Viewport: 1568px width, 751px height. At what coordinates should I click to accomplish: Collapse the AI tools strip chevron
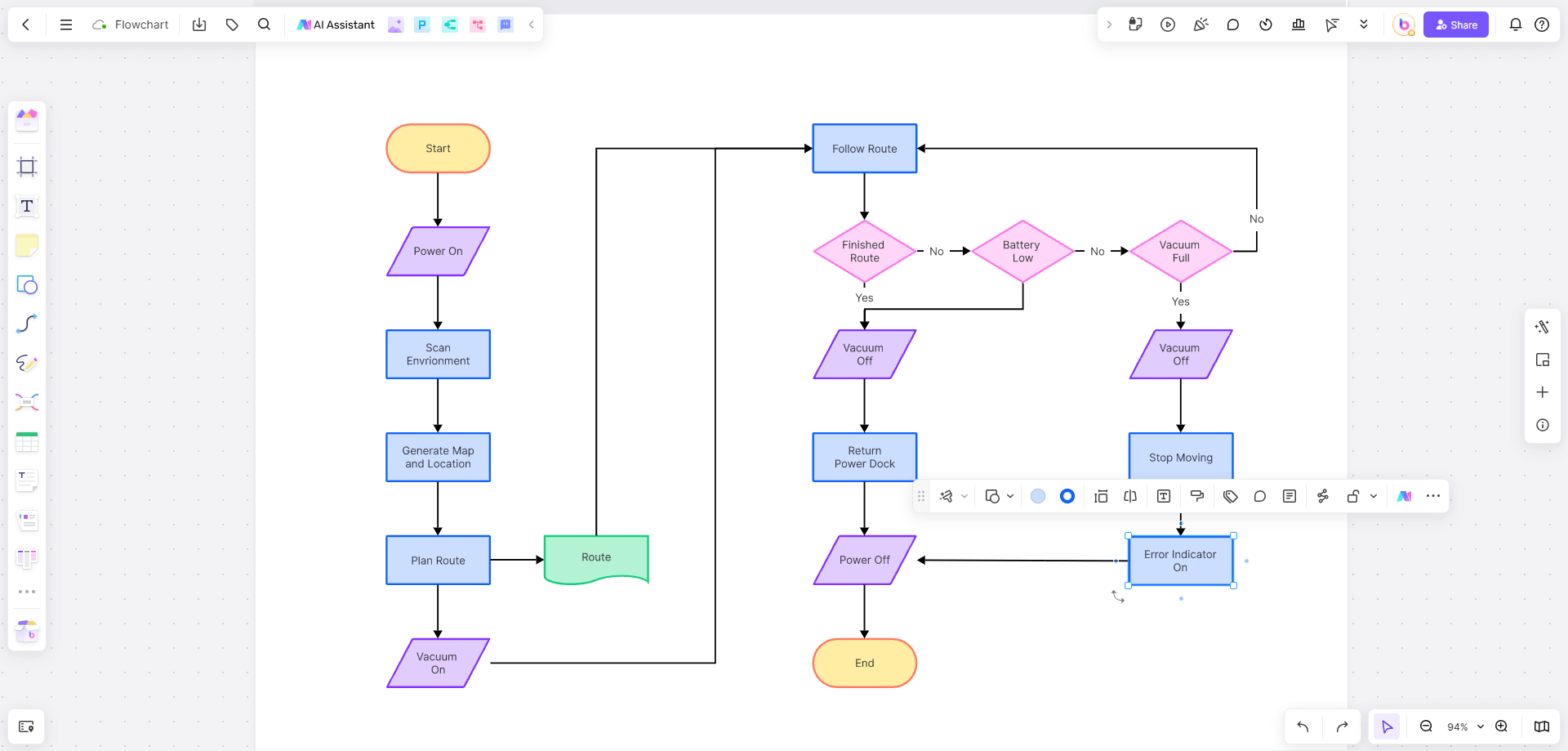532,25
